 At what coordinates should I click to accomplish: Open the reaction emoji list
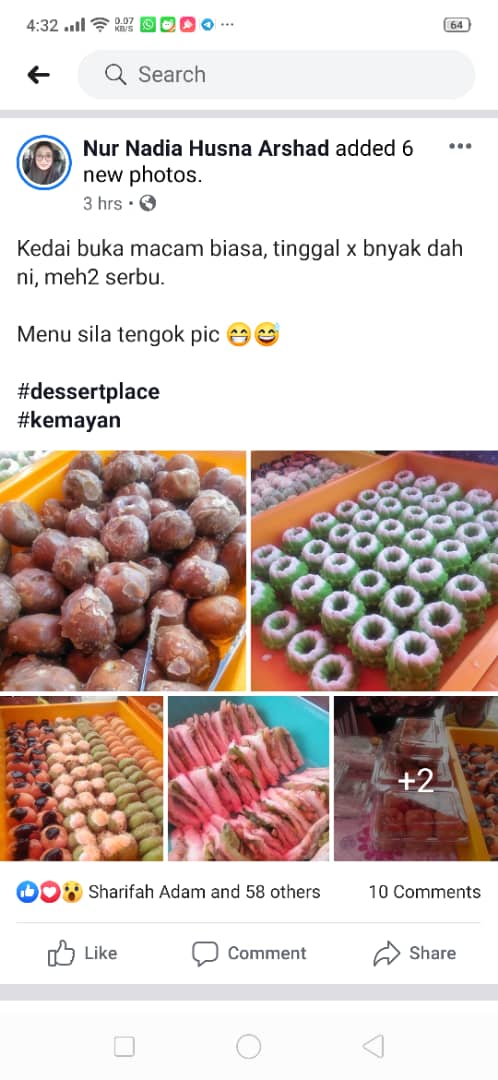click(x=50, y=893)
